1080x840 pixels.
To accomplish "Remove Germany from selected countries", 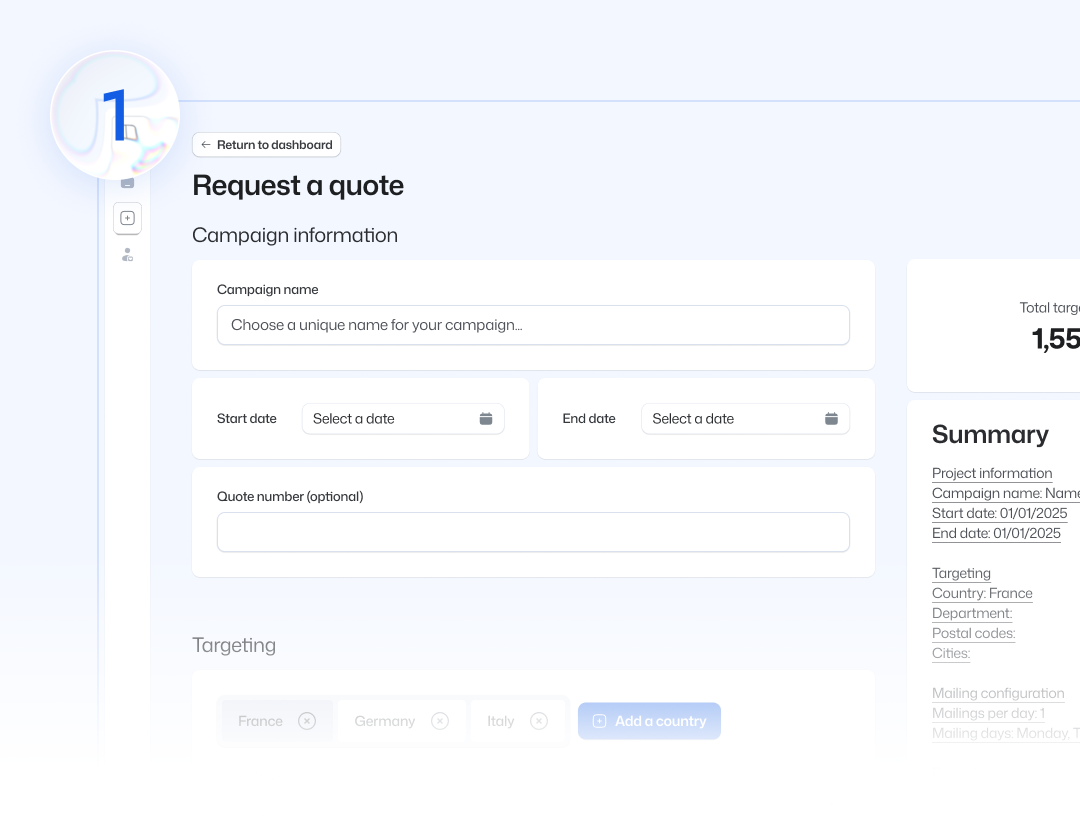I will click(x=439, y=720).
